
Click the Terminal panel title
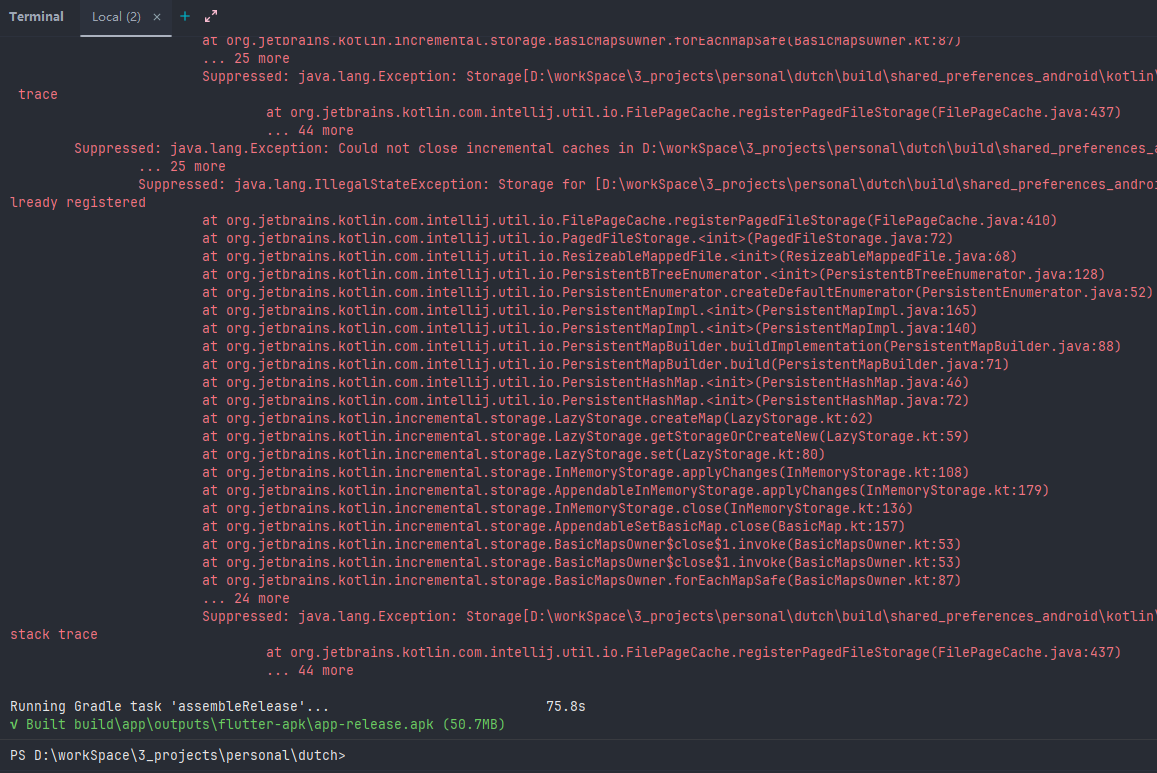click(36, 17)
